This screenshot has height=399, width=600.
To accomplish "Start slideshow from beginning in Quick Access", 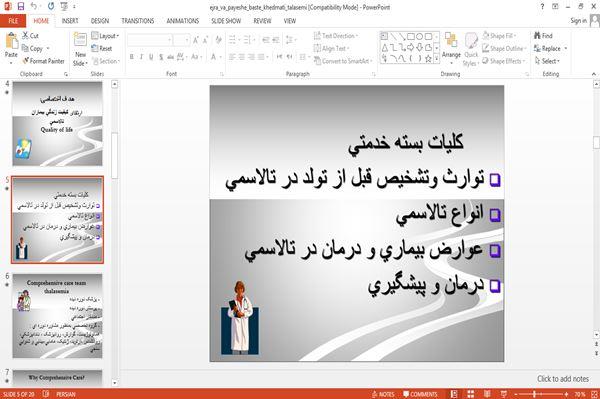I will coord(64,7).
